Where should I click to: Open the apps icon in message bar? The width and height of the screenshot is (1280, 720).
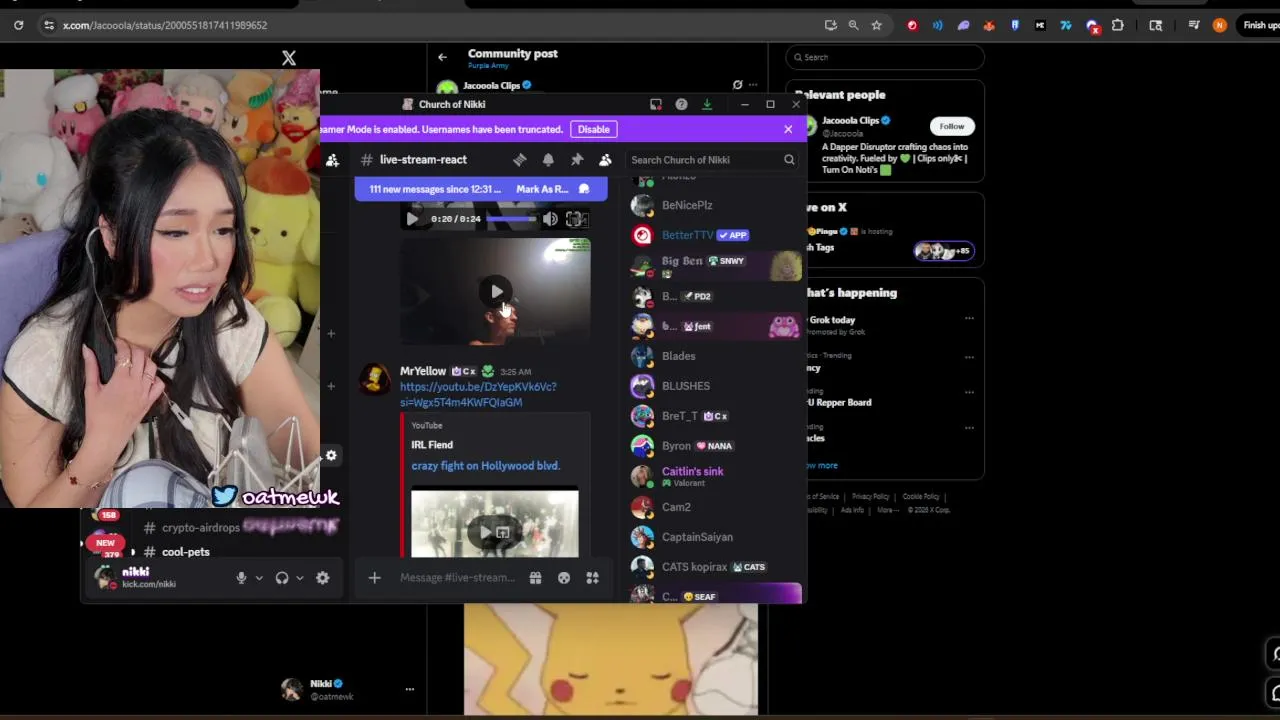592,577
